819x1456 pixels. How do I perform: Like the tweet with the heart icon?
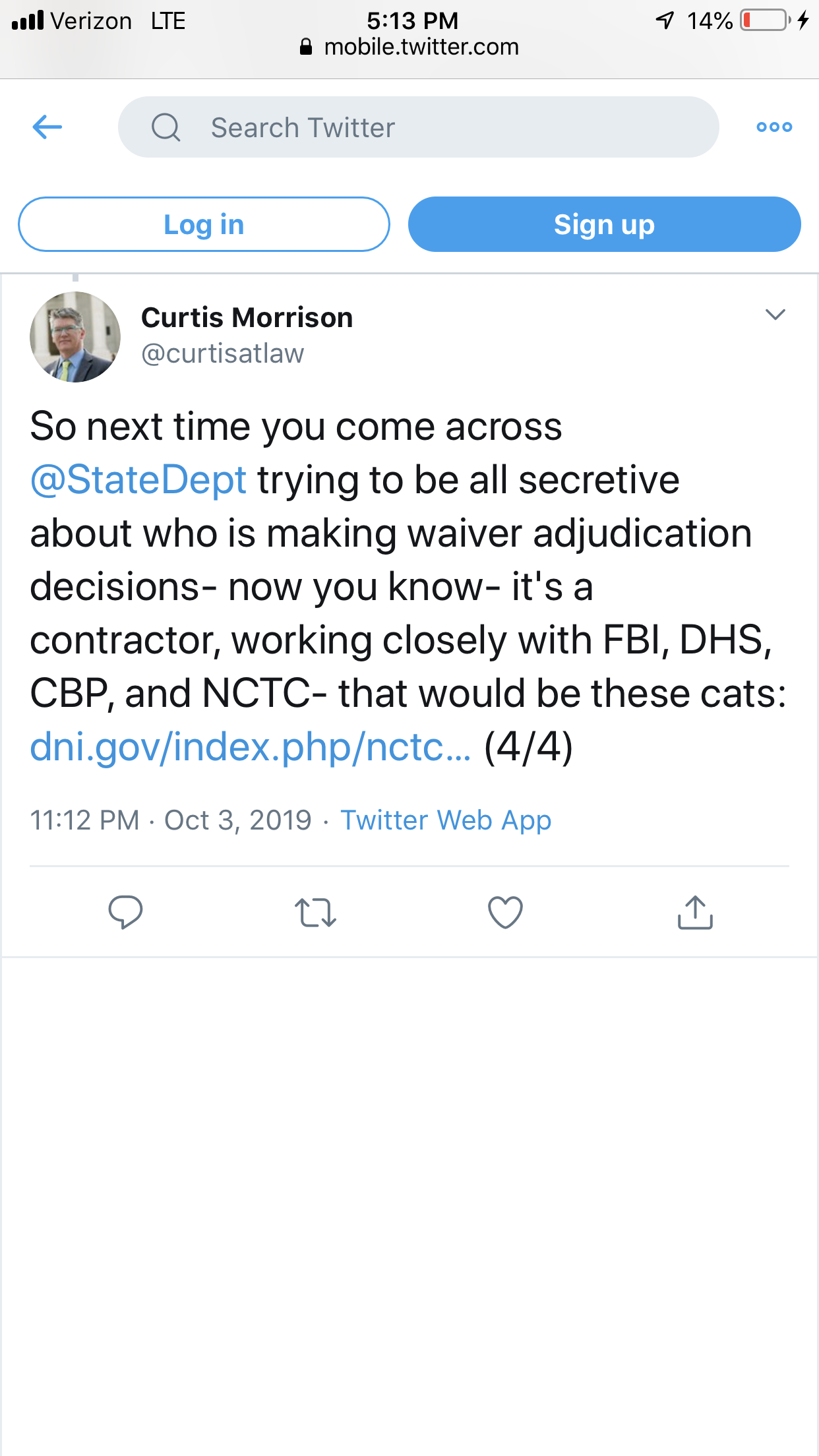(x=505, y=913)
